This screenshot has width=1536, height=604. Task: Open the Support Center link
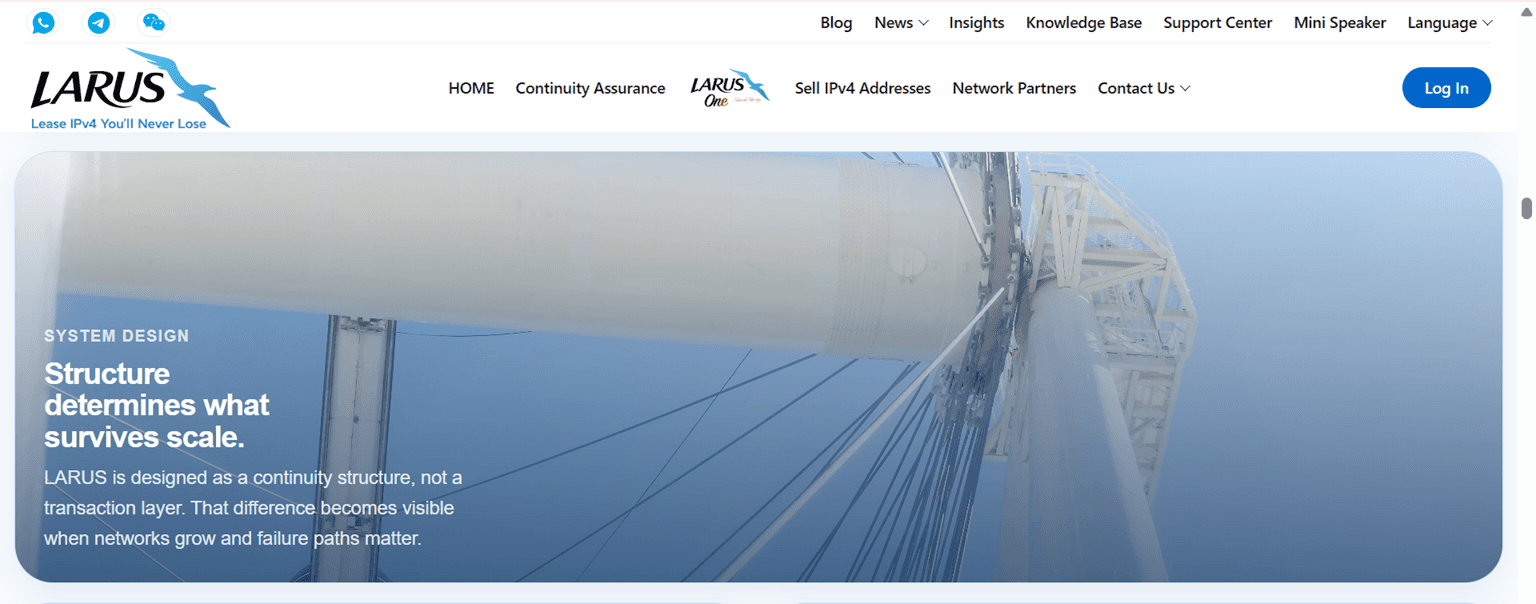click(x=1218, y=22)
